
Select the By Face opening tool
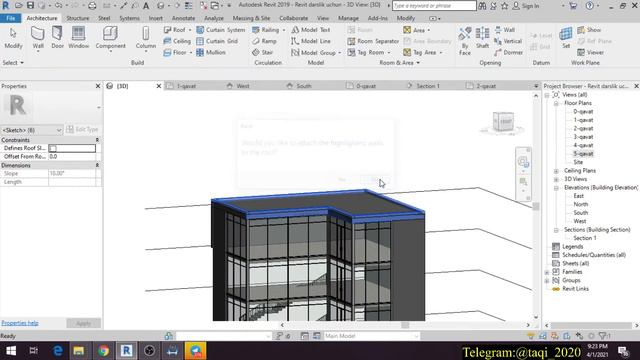tap(464, 41)
